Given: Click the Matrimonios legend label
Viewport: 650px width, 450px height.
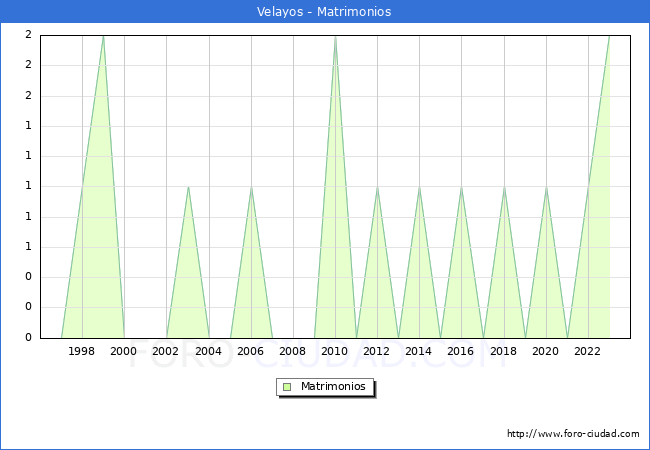Looking at the screenshot, I should [x=333, y=386].
